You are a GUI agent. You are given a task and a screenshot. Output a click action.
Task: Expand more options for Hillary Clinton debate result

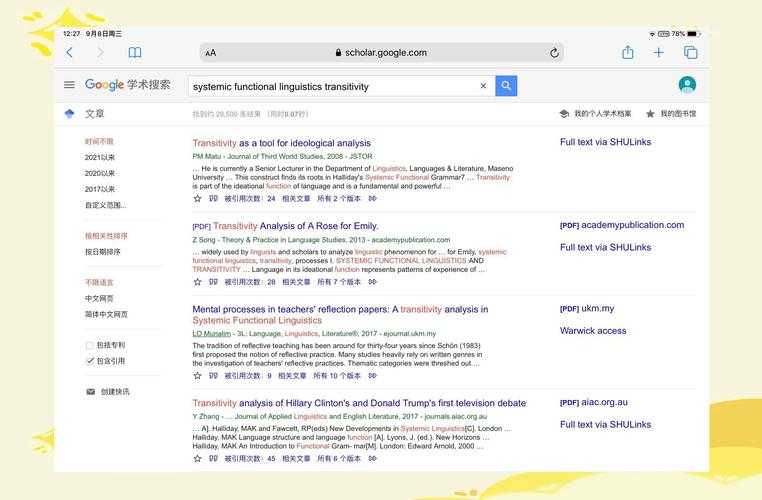[x=372, y=458]
